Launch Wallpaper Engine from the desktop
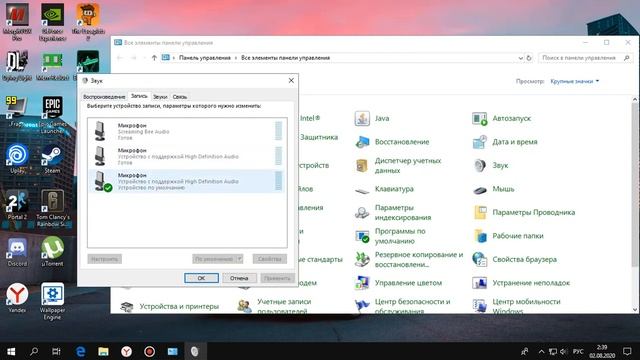 [x=52, y=302]
